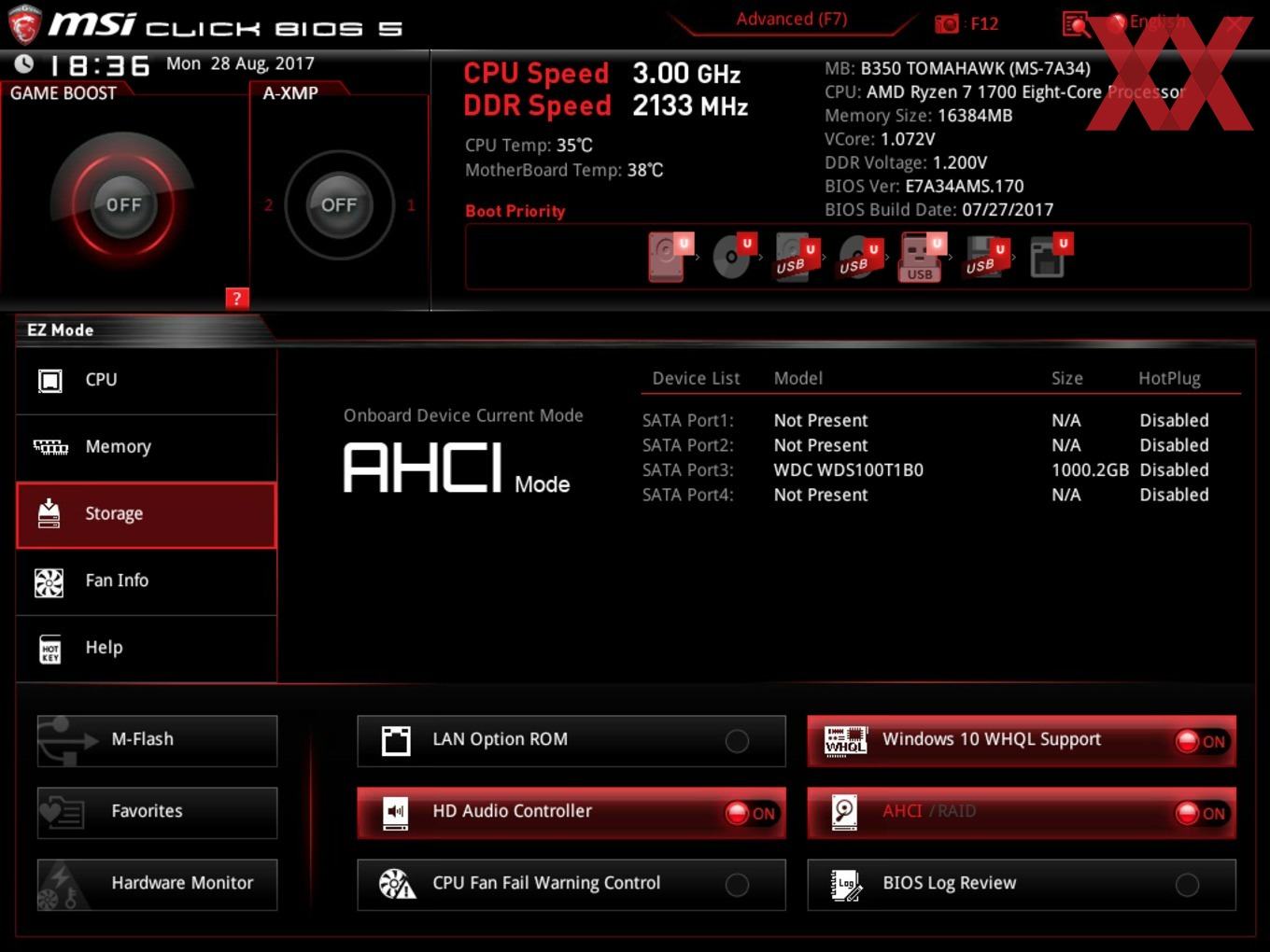Viewport: 1270px width, 952px height.
Task: Select the USB hard disk boot icon
Action: tap(797, 257)
